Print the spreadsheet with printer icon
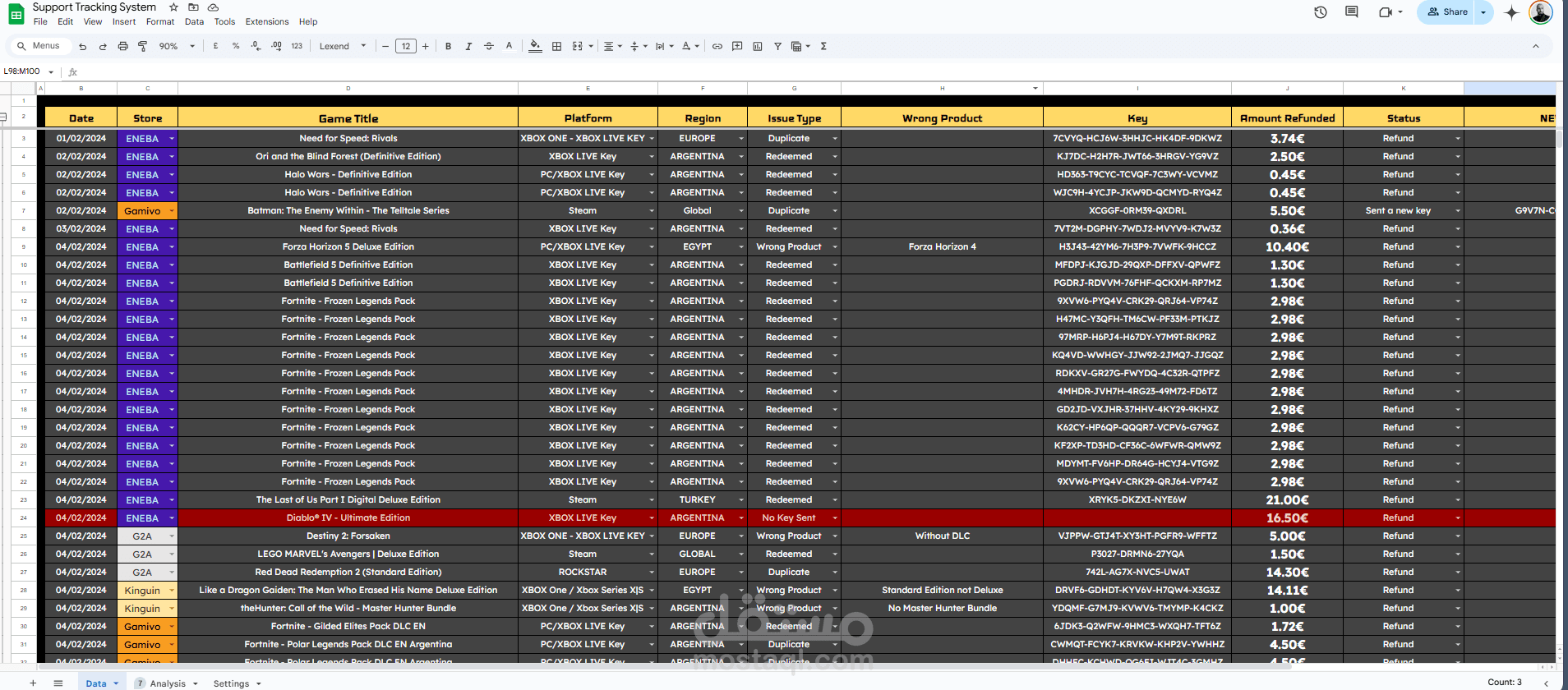The width and height of the screenshot is (1568, 690). (x=122, y=46)
